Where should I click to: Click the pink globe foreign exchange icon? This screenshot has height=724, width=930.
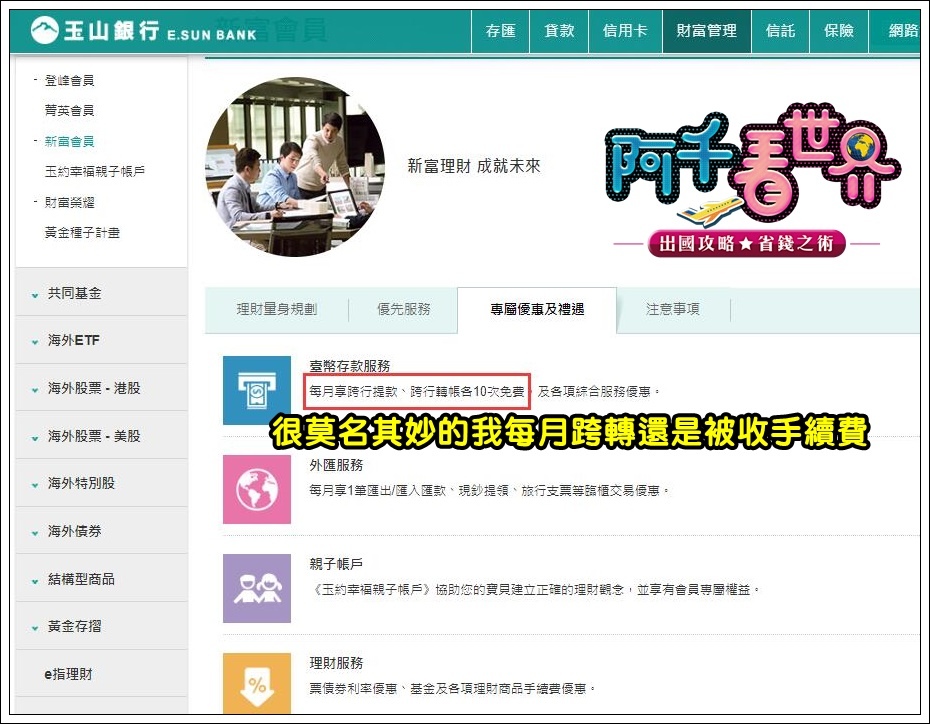coord(257,489)
